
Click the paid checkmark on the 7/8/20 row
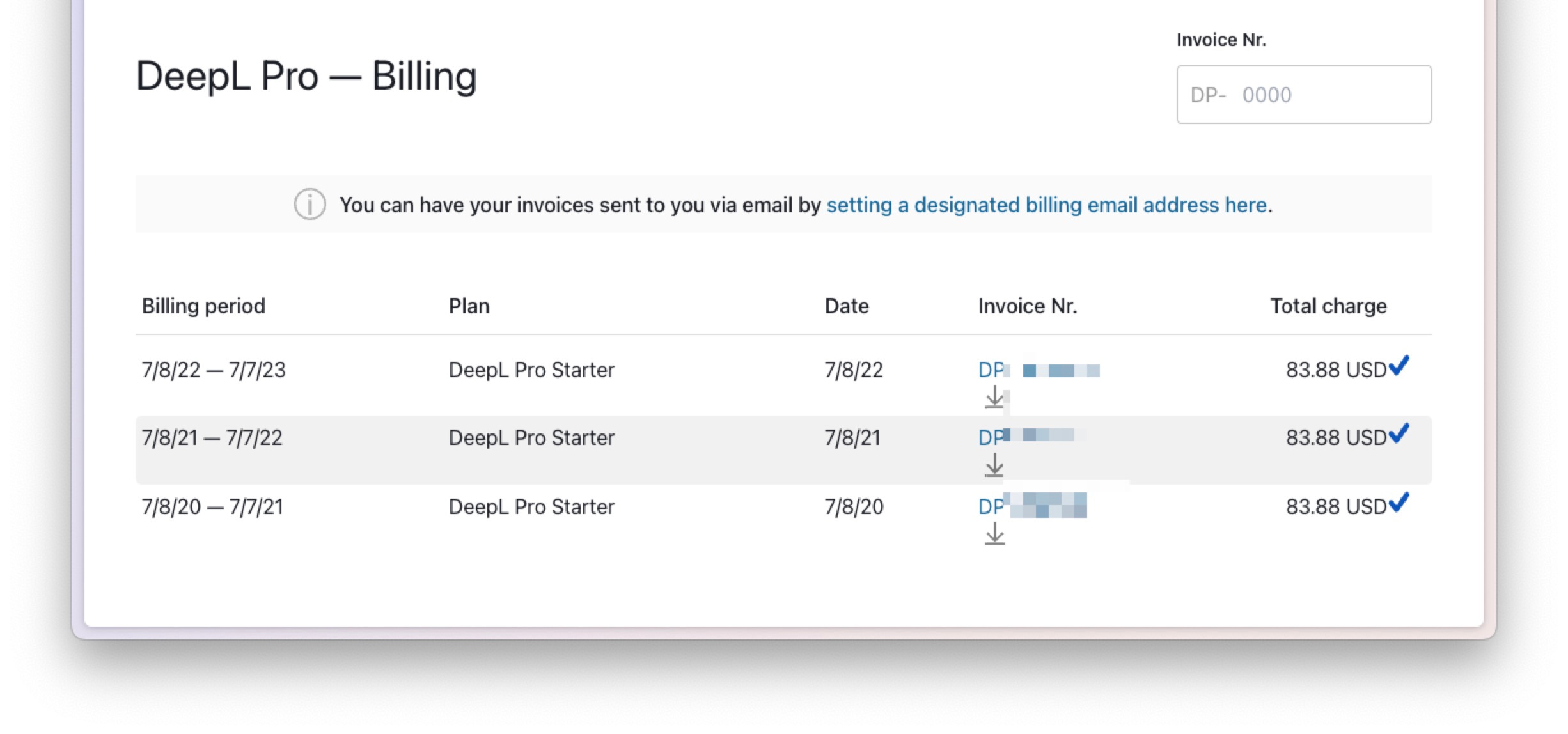point(1399,503)
